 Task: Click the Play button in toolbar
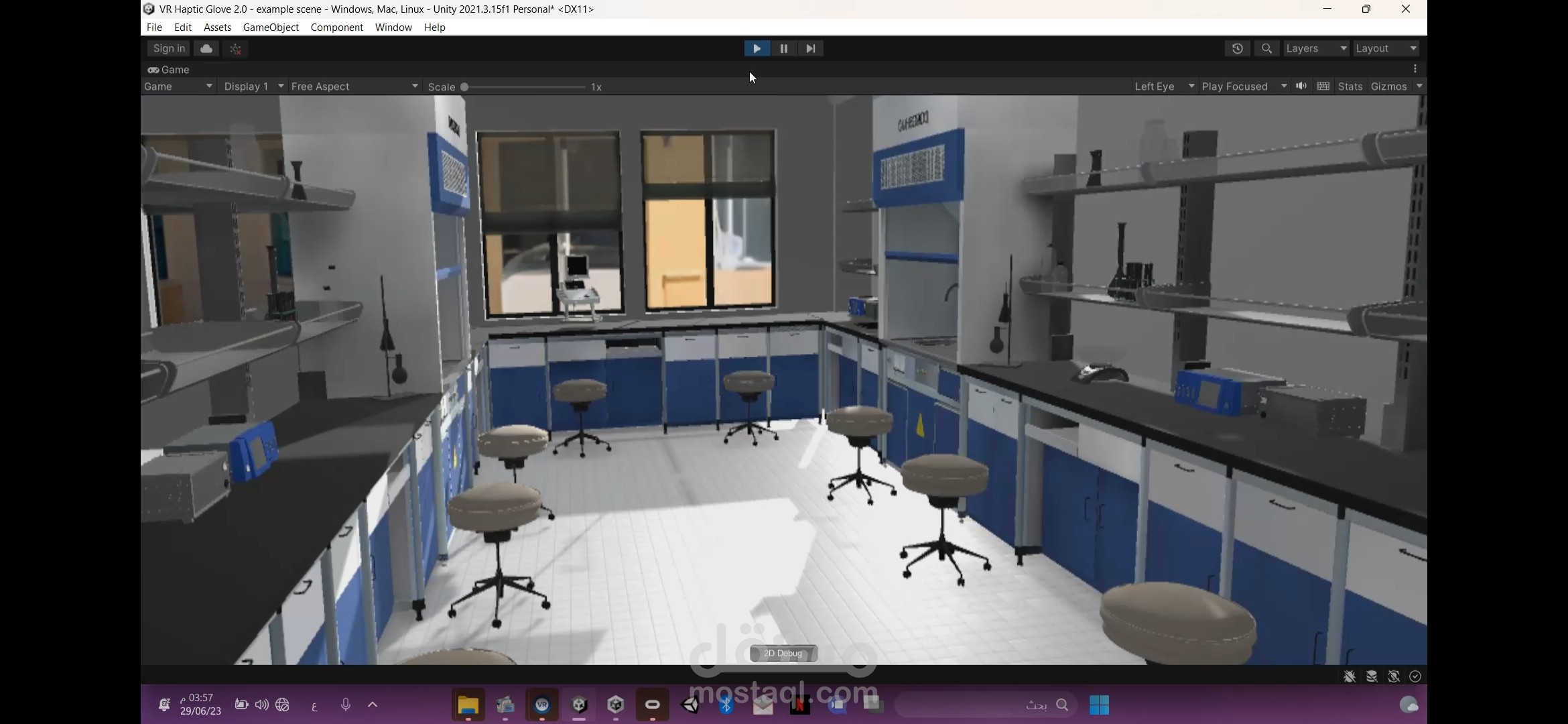click(x=757, y=48)
